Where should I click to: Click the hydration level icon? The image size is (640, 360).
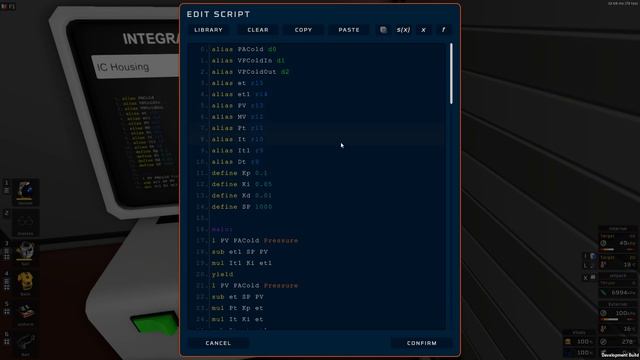(568, 352)
